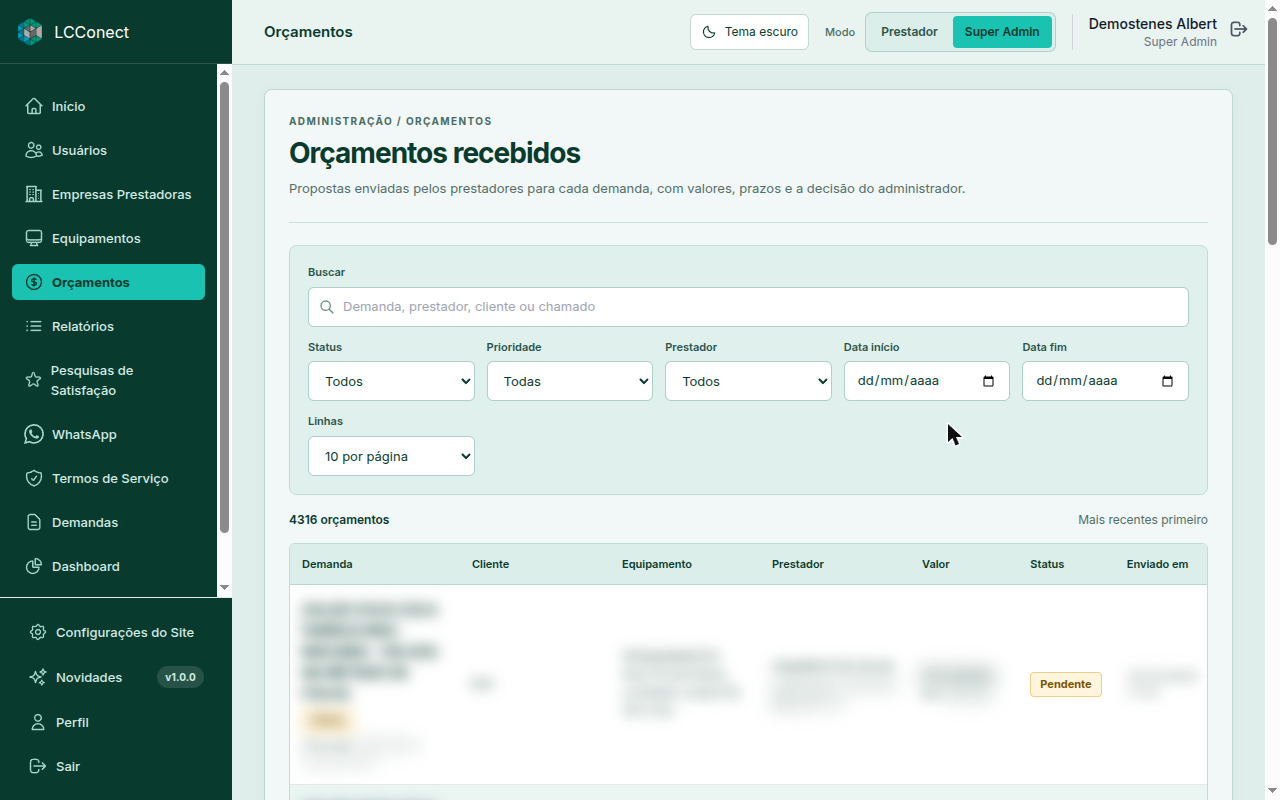Image resolution: width=1280 pixels, height=800 pixels.
Task: Click the page scrollbar up arrow
Action: click(1272, 8)
